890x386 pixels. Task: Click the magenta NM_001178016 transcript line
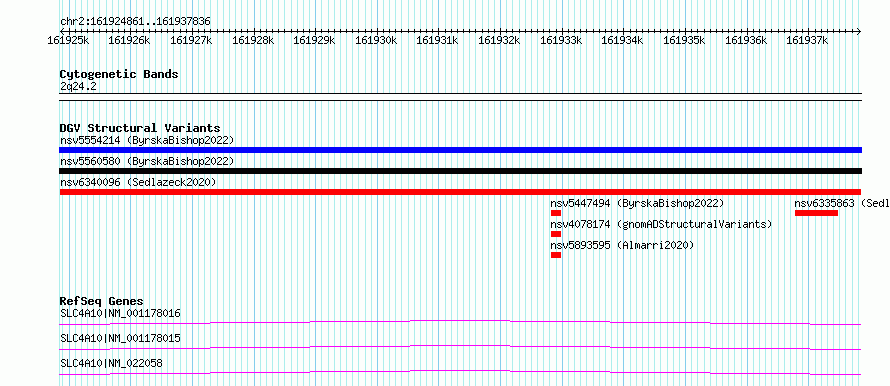click(460, 322)
